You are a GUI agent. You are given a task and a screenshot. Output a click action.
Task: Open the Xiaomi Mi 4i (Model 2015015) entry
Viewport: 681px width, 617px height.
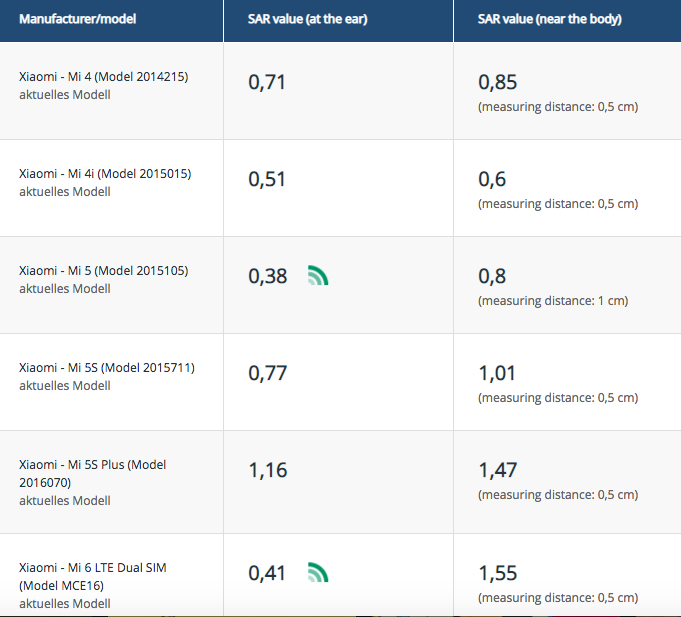coord(105,174)
